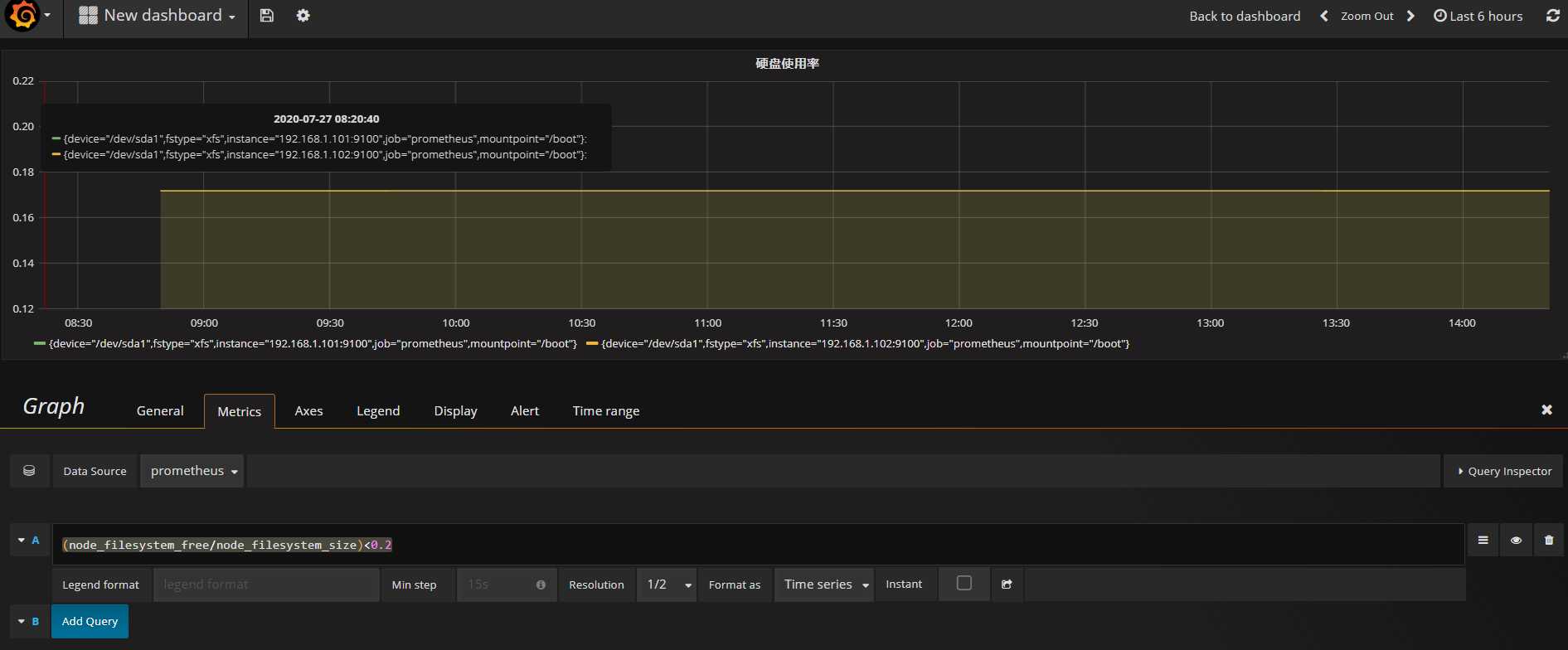Toggle the 192.168.1.102:9100 legend series
This screenshot has width=1568, height=650.
865,343
